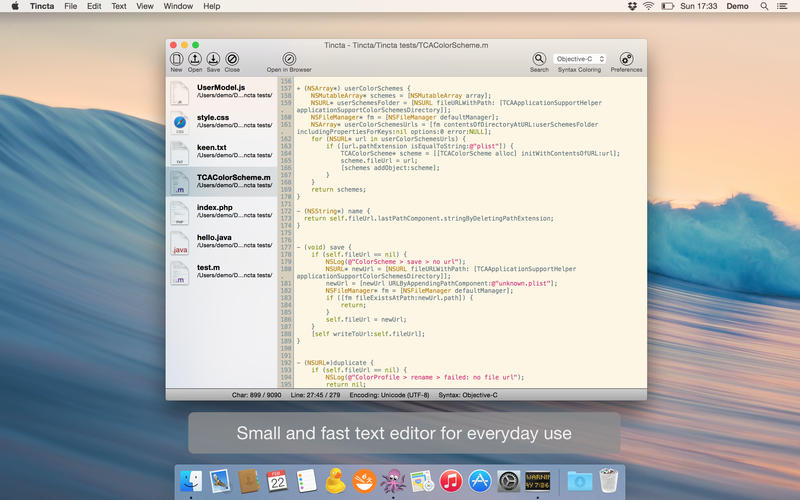
Task: Click the Save toolbar icon
Action: [213, 59]
